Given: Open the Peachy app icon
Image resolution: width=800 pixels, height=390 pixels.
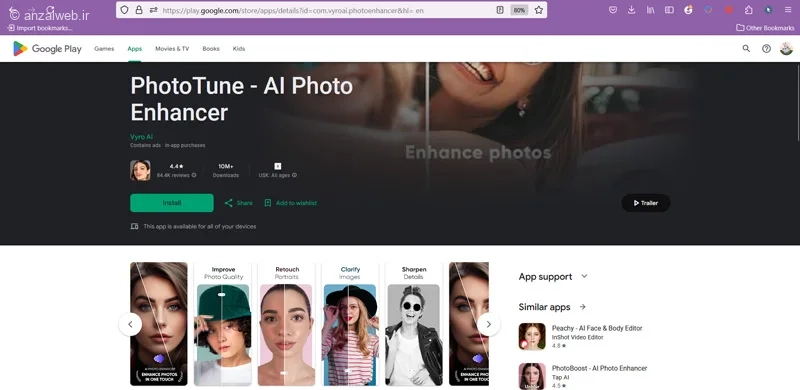Looking at the screenshot, I should point(532,336).
